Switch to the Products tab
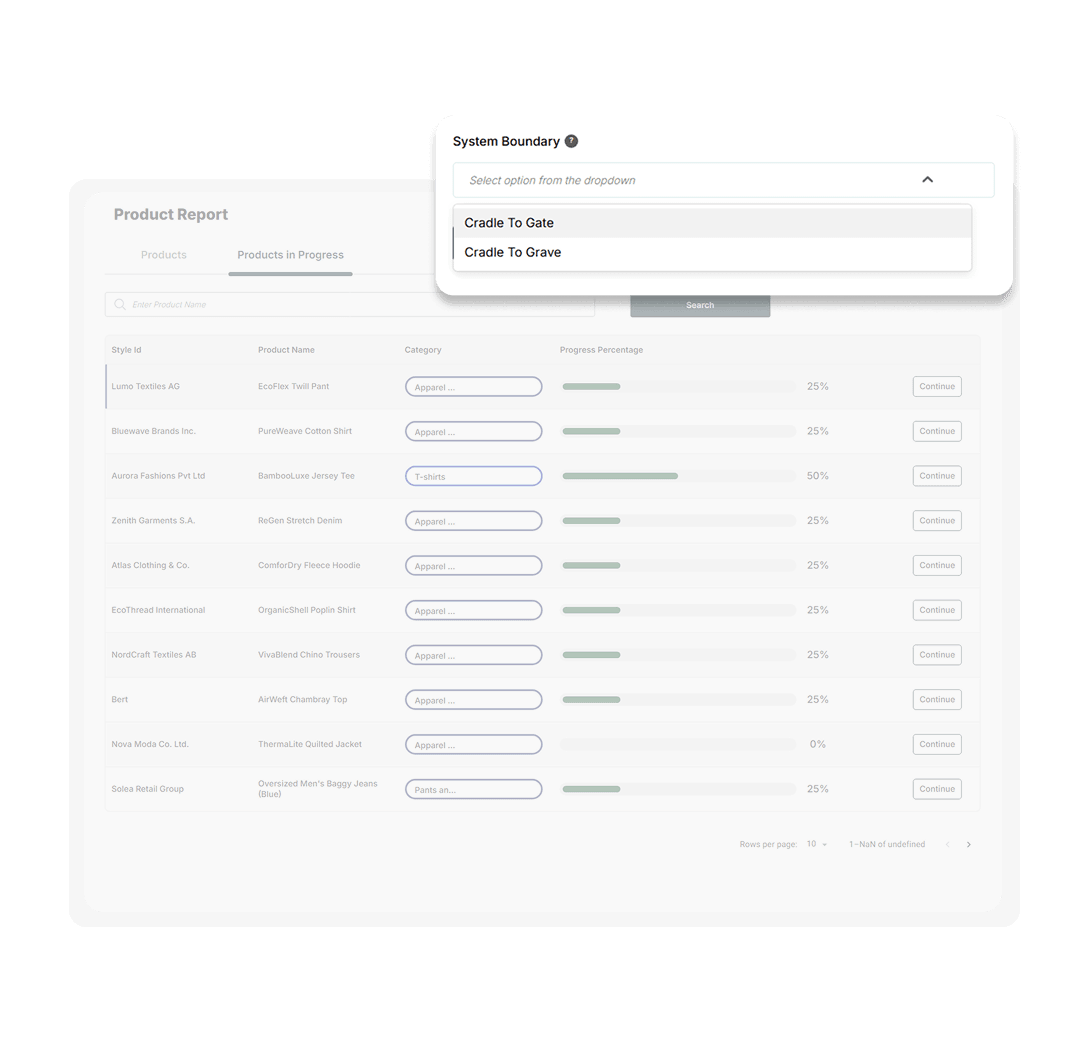 [164, 255]
